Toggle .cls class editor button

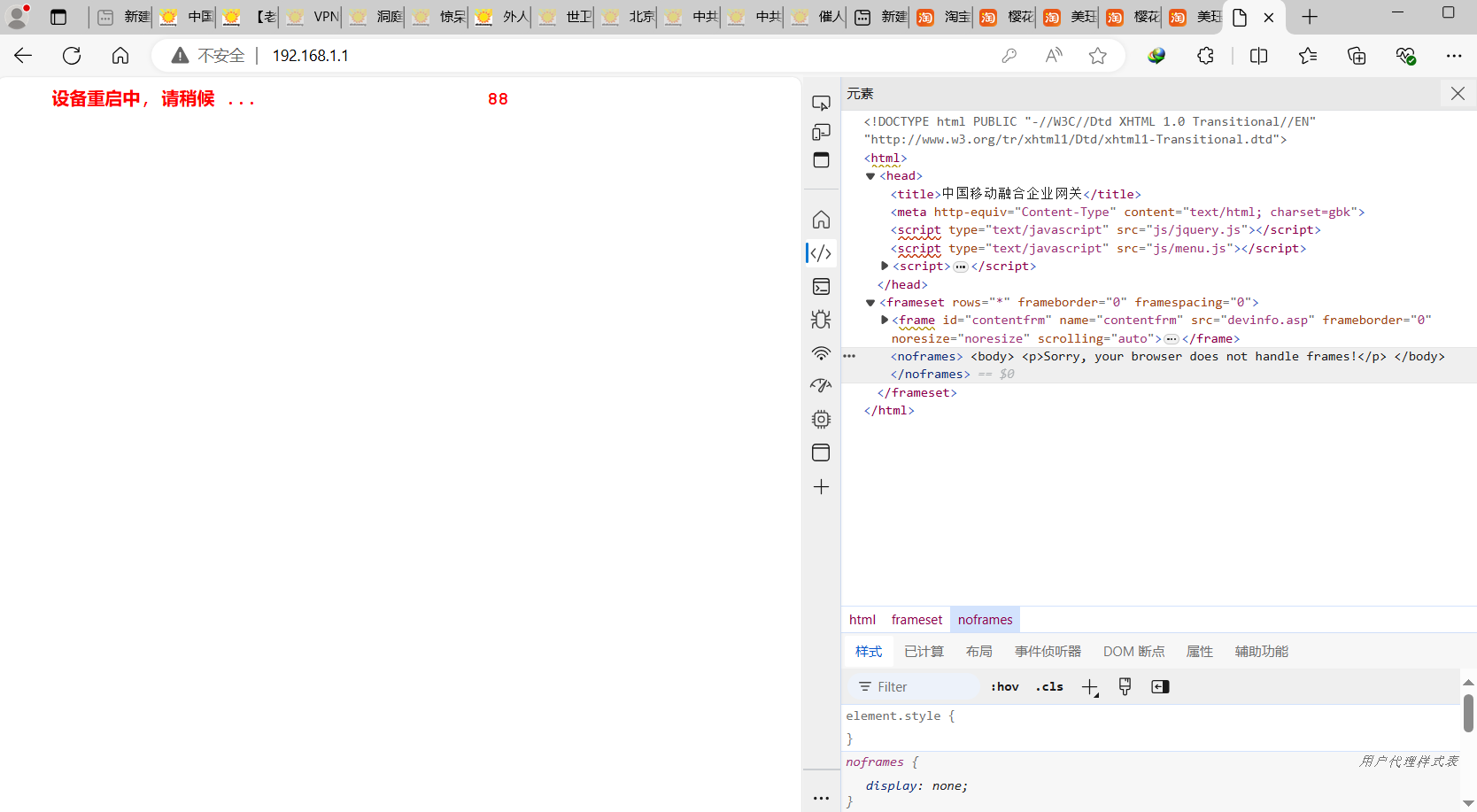(1049, 687)
